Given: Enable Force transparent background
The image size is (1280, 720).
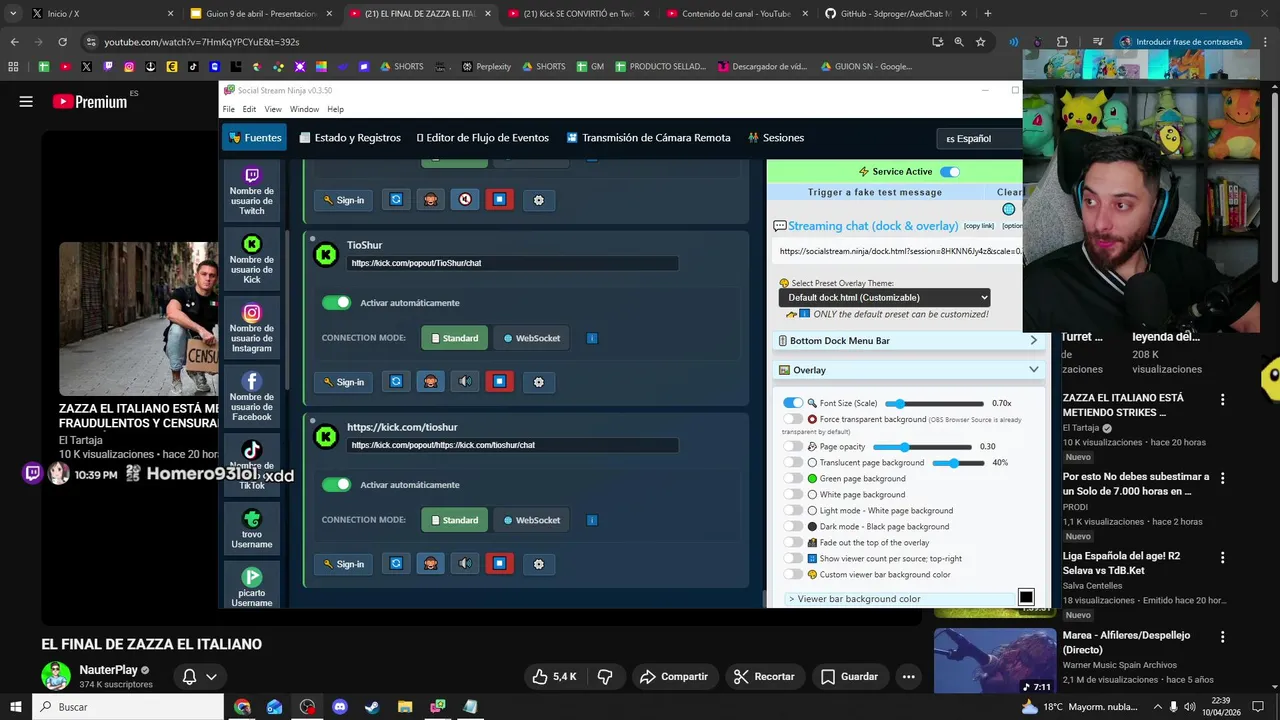Looking at the screenshot, I should tap(793, 419).
